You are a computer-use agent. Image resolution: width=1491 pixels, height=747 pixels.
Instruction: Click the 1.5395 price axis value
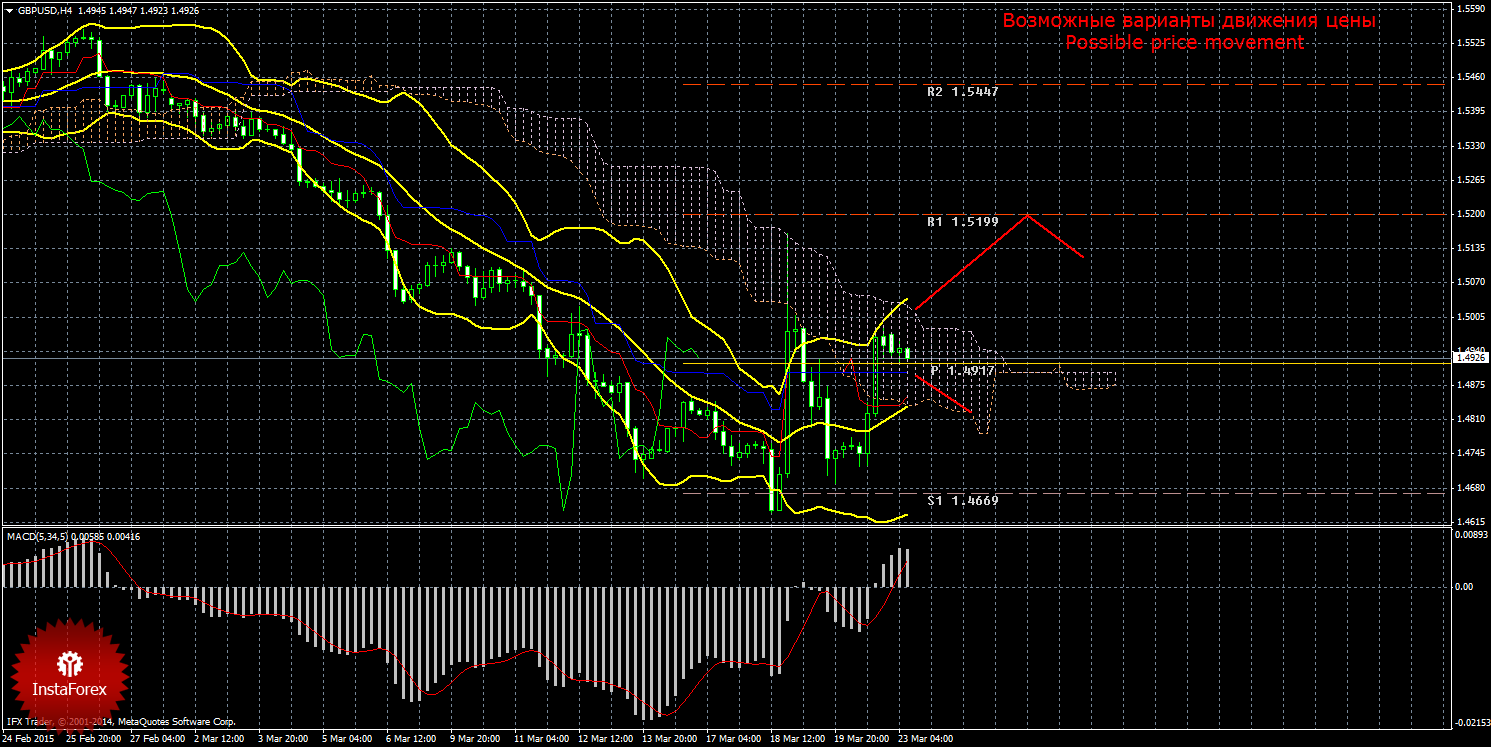1470,111
